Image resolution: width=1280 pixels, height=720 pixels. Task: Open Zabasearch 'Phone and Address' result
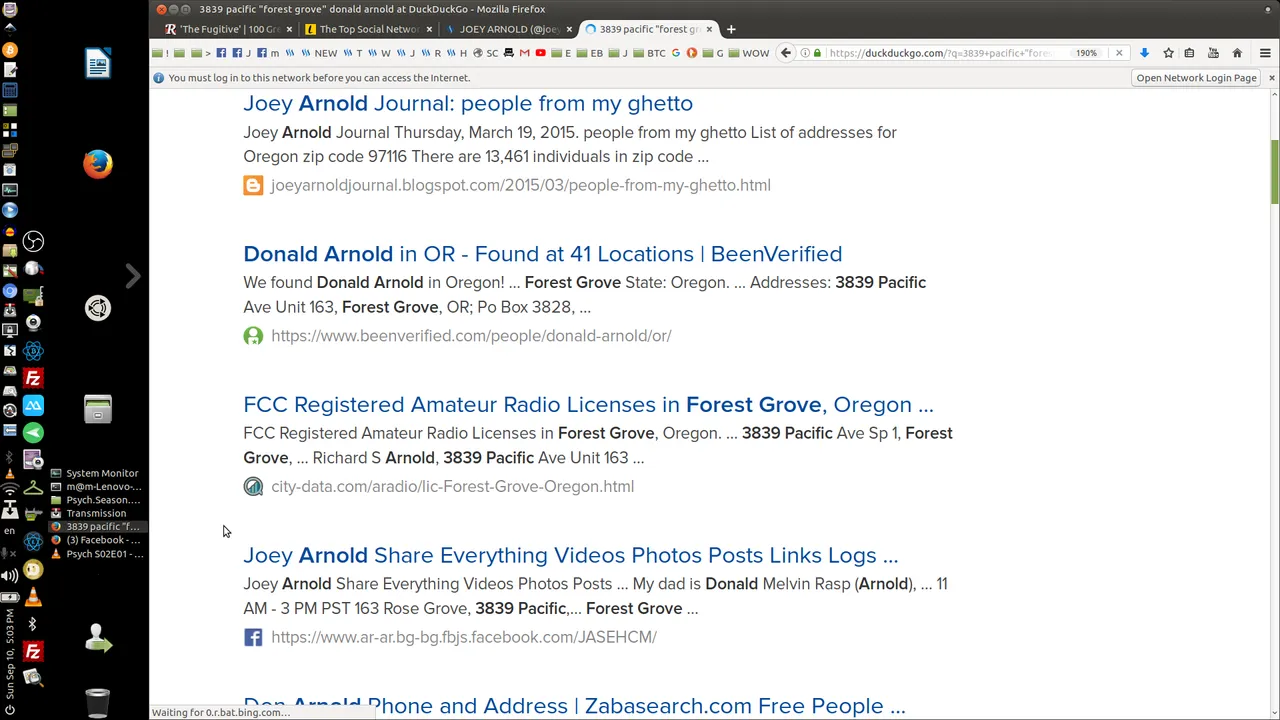click(x=574, y=705)
